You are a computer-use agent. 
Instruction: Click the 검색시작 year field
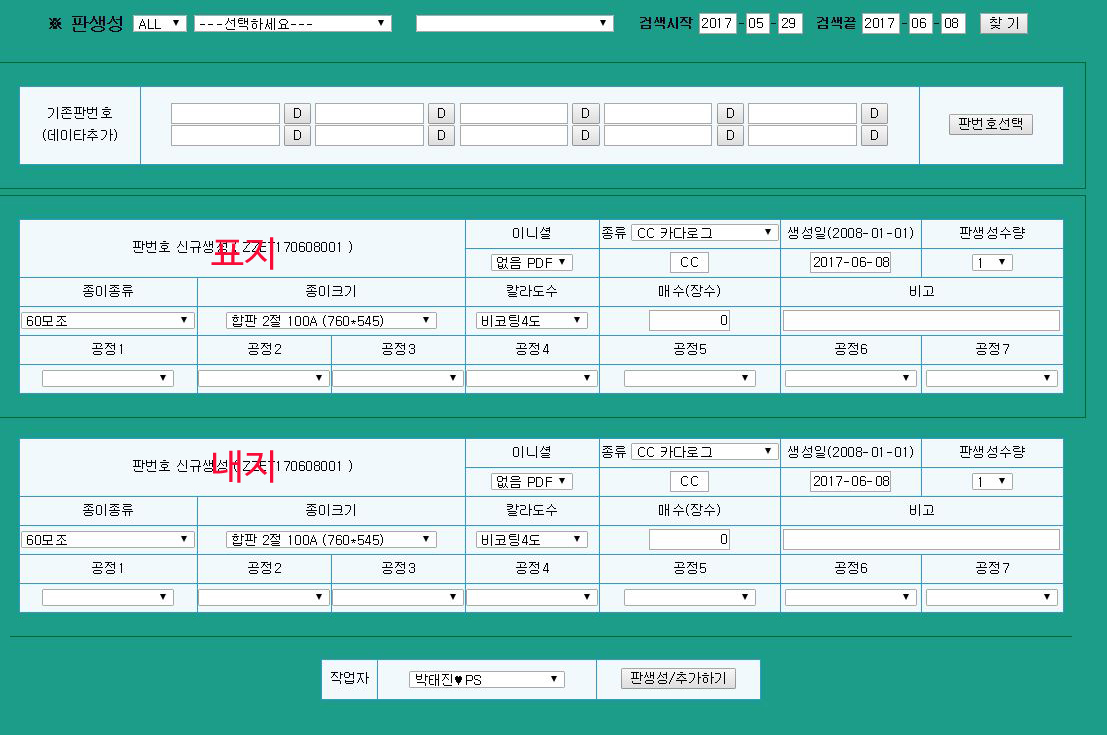pos(717,23)
